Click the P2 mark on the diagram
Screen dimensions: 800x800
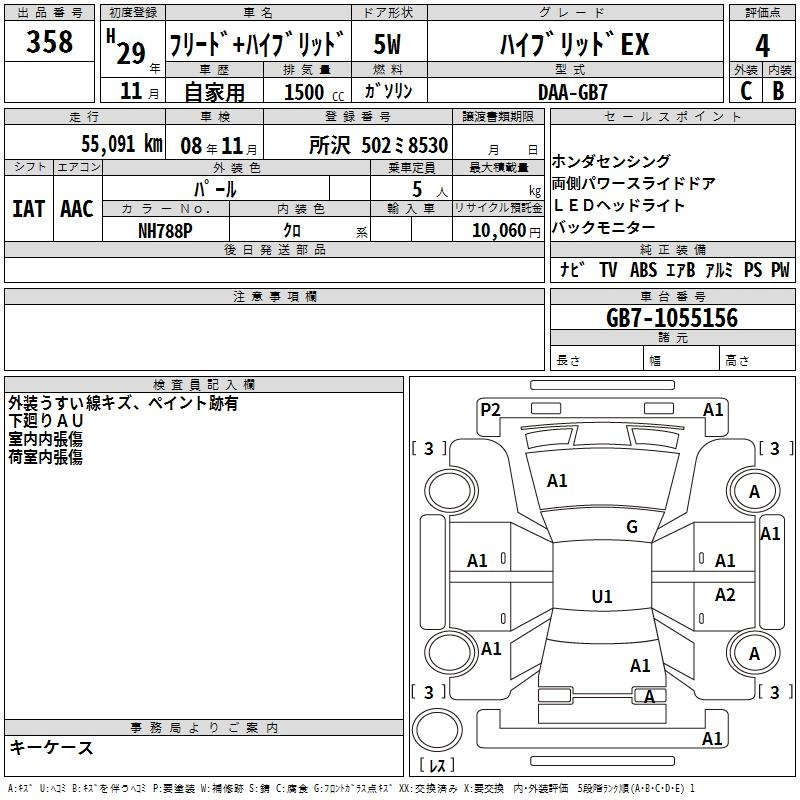(x=490, y=410)
